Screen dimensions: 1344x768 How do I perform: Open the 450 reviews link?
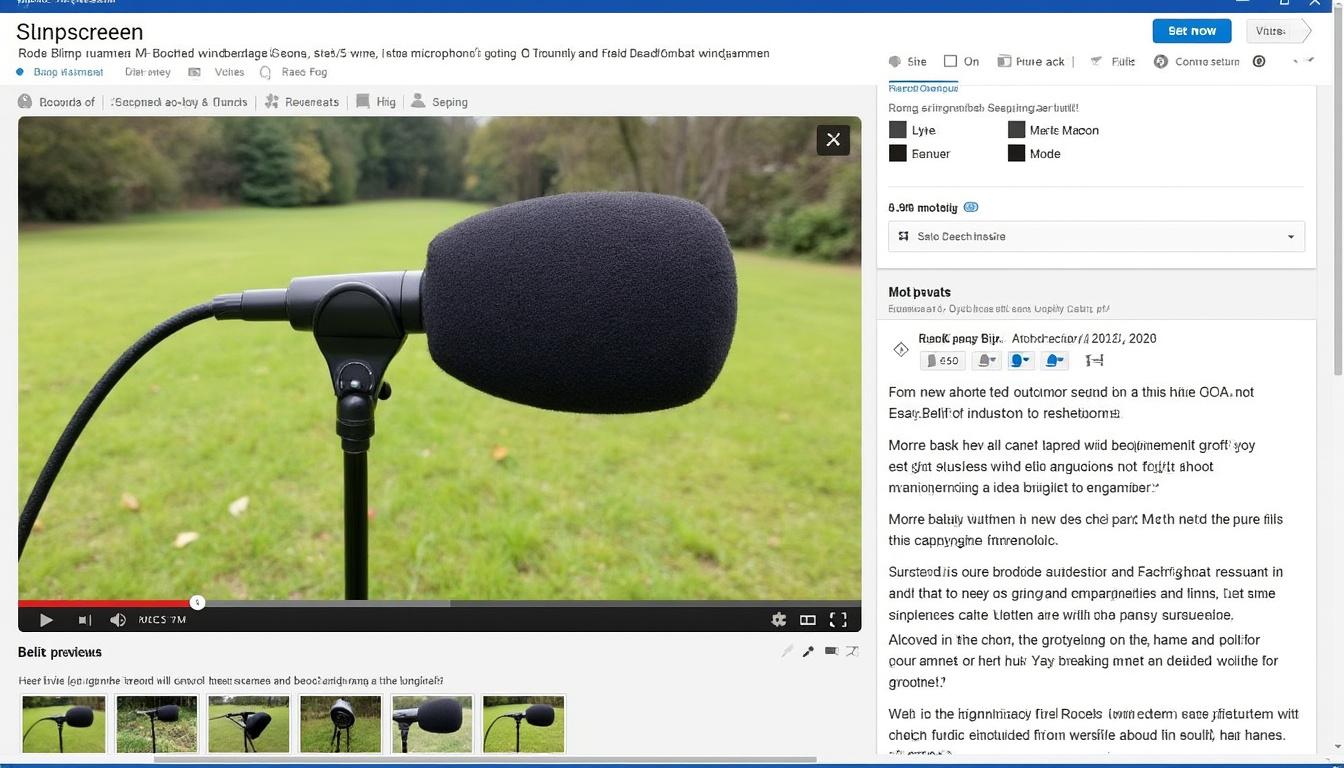point(941,360)
